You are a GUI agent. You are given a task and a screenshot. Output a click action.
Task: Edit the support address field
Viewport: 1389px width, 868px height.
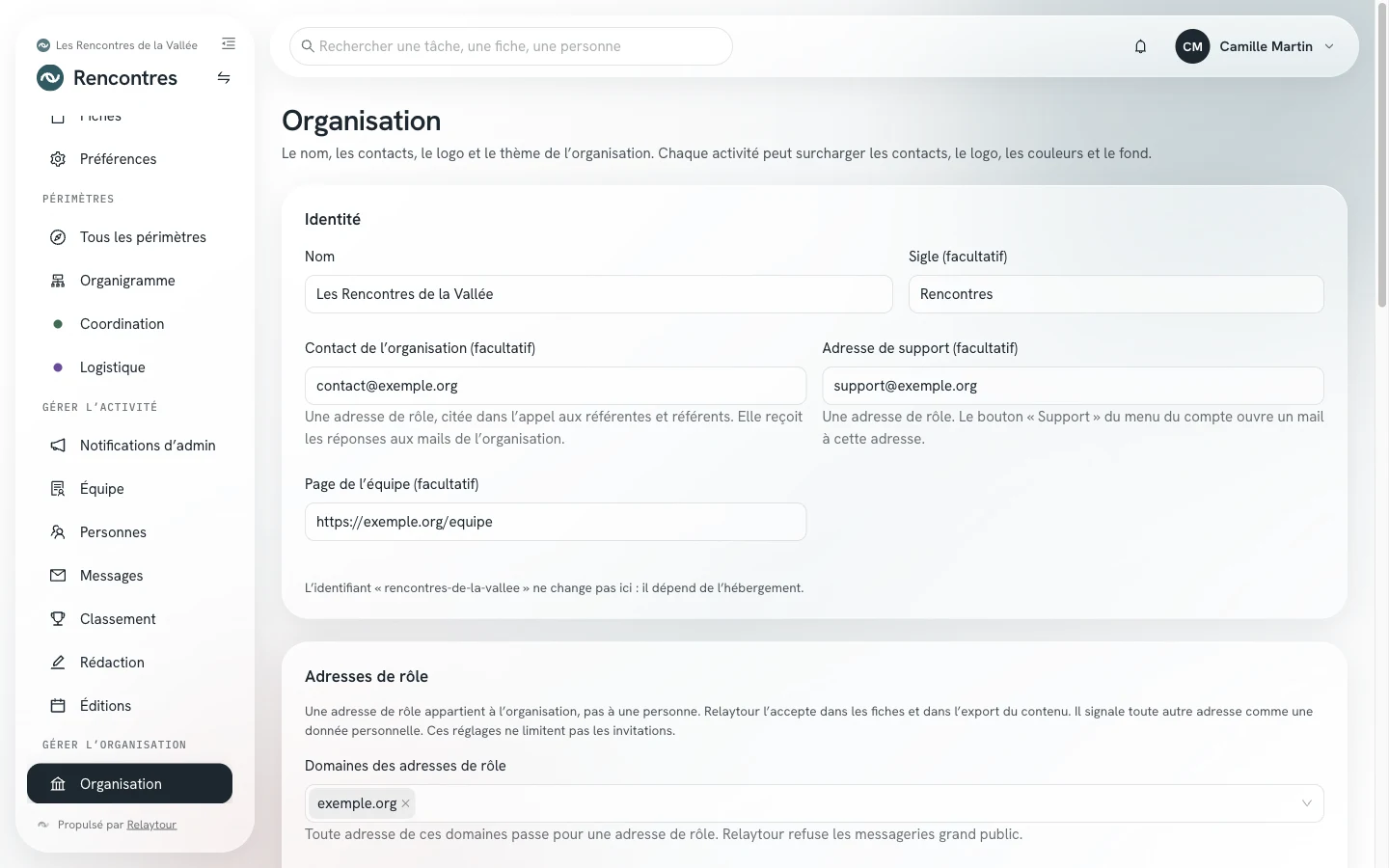1073,386
